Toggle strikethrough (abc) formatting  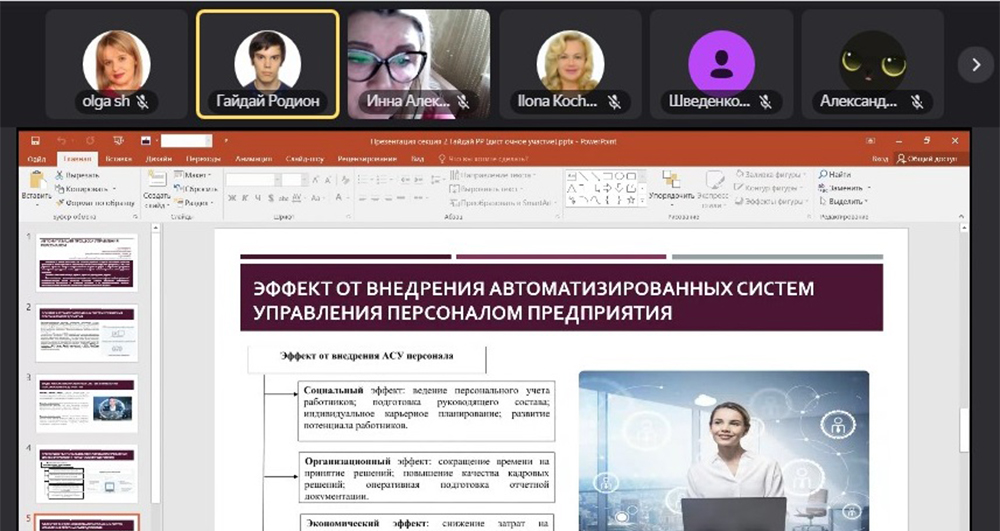coord(284,198)
